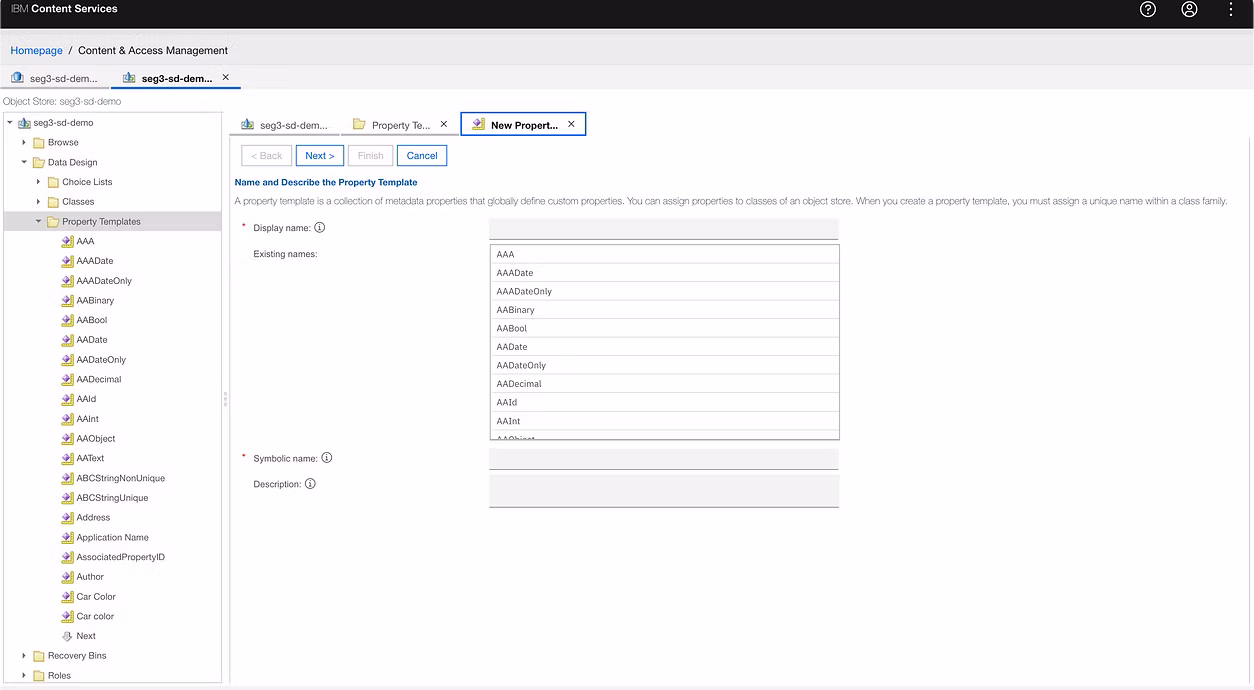
Task: Click the Address property icon in tree
Action: coord(67,517)
